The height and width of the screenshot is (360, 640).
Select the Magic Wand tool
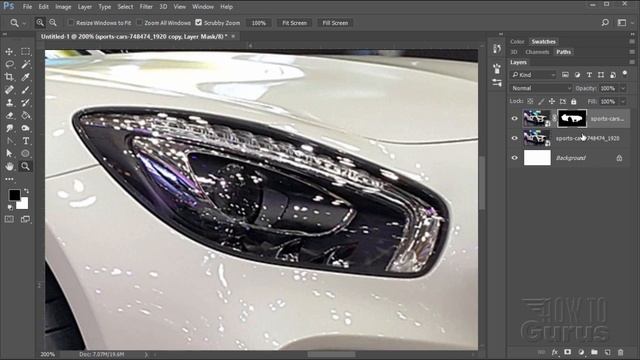(25, 64)
